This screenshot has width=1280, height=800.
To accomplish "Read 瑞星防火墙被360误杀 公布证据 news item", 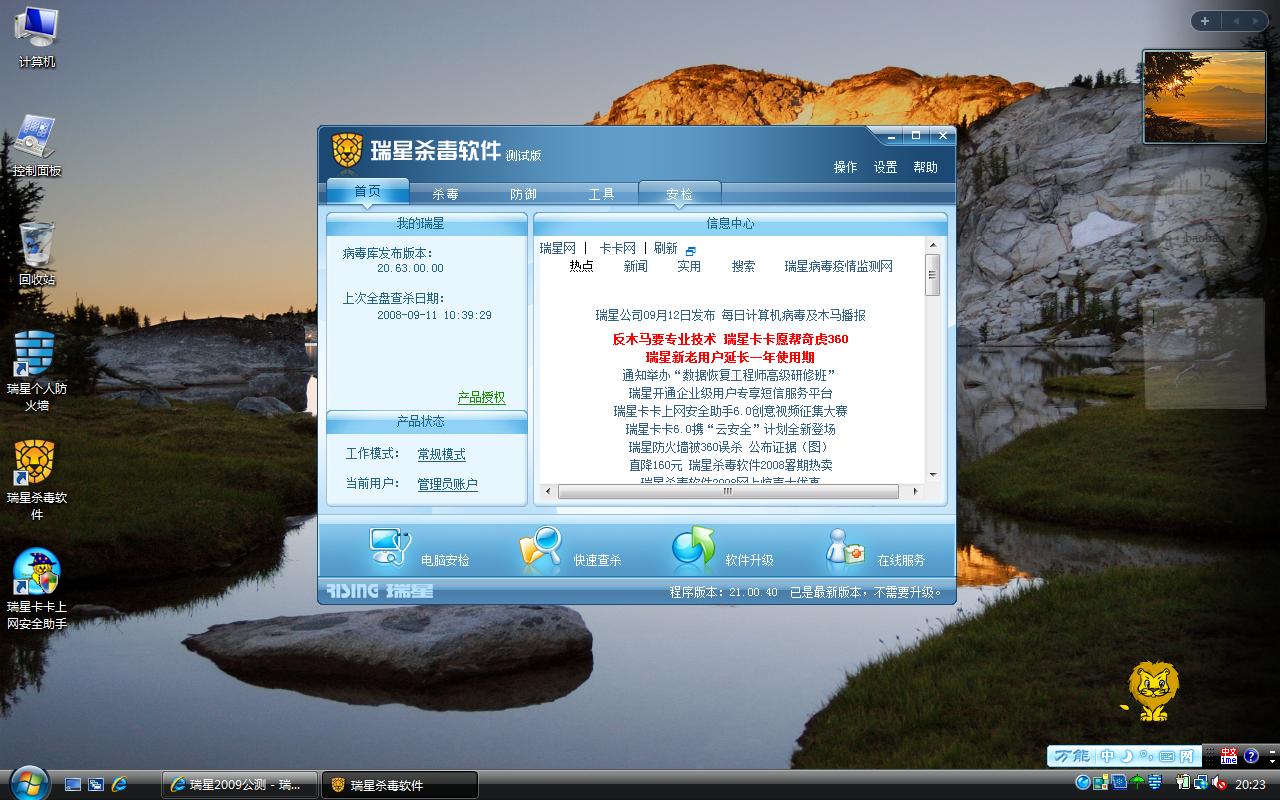I will [x=730, y=447].
